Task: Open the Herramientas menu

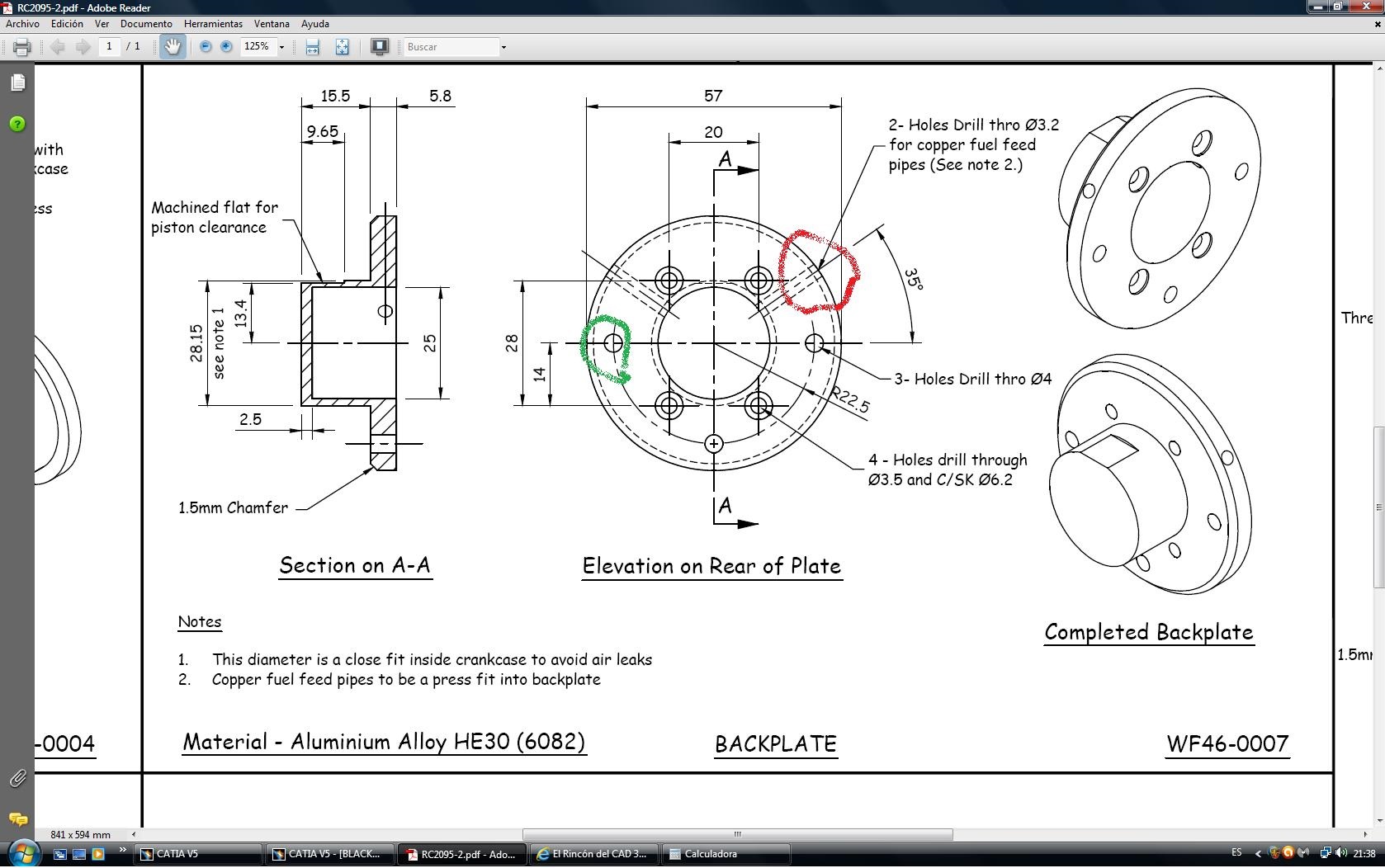Action: point(213,24)
